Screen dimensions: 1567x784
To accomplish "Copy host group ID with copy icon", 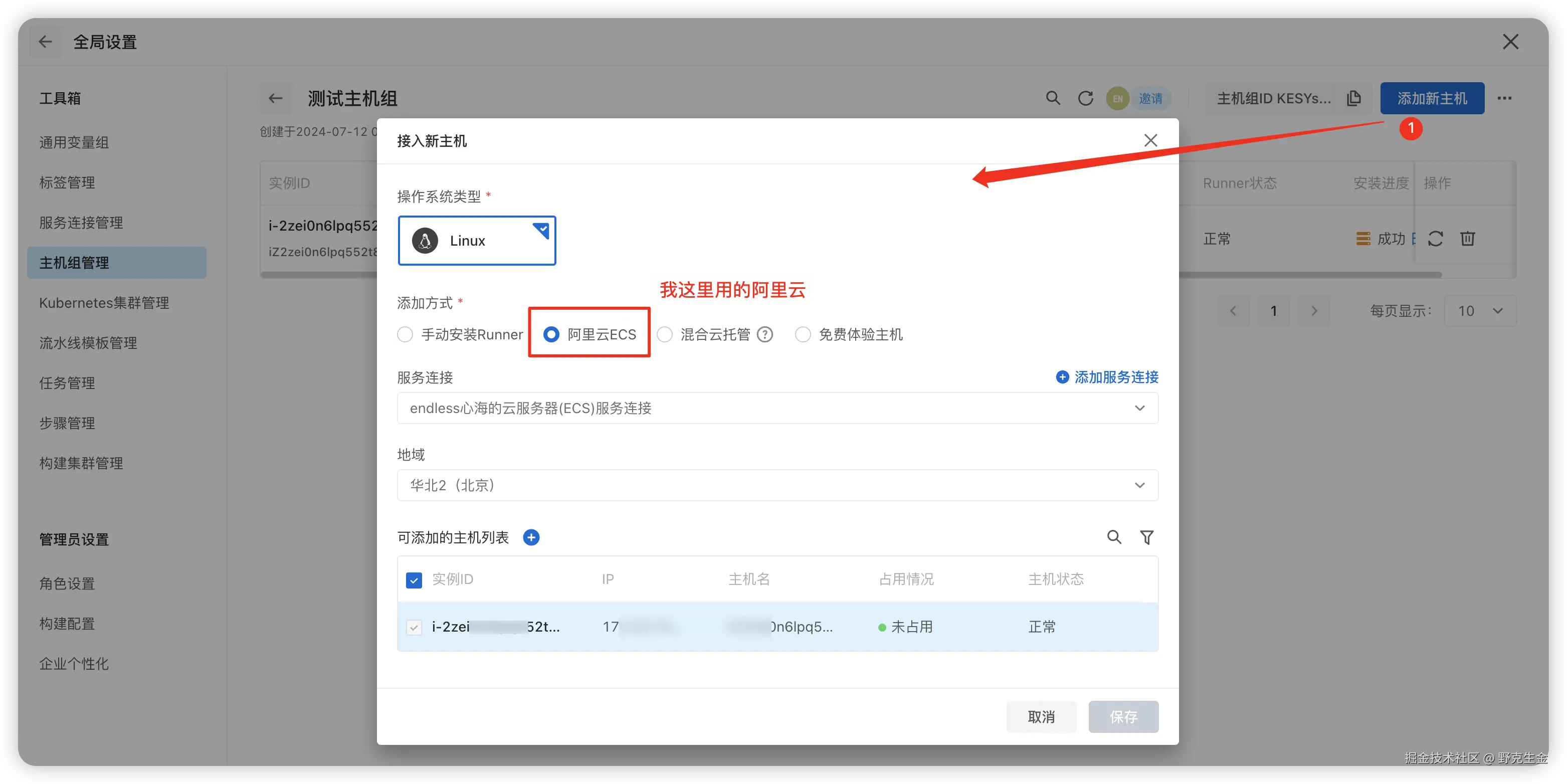I will [1354, 98].
